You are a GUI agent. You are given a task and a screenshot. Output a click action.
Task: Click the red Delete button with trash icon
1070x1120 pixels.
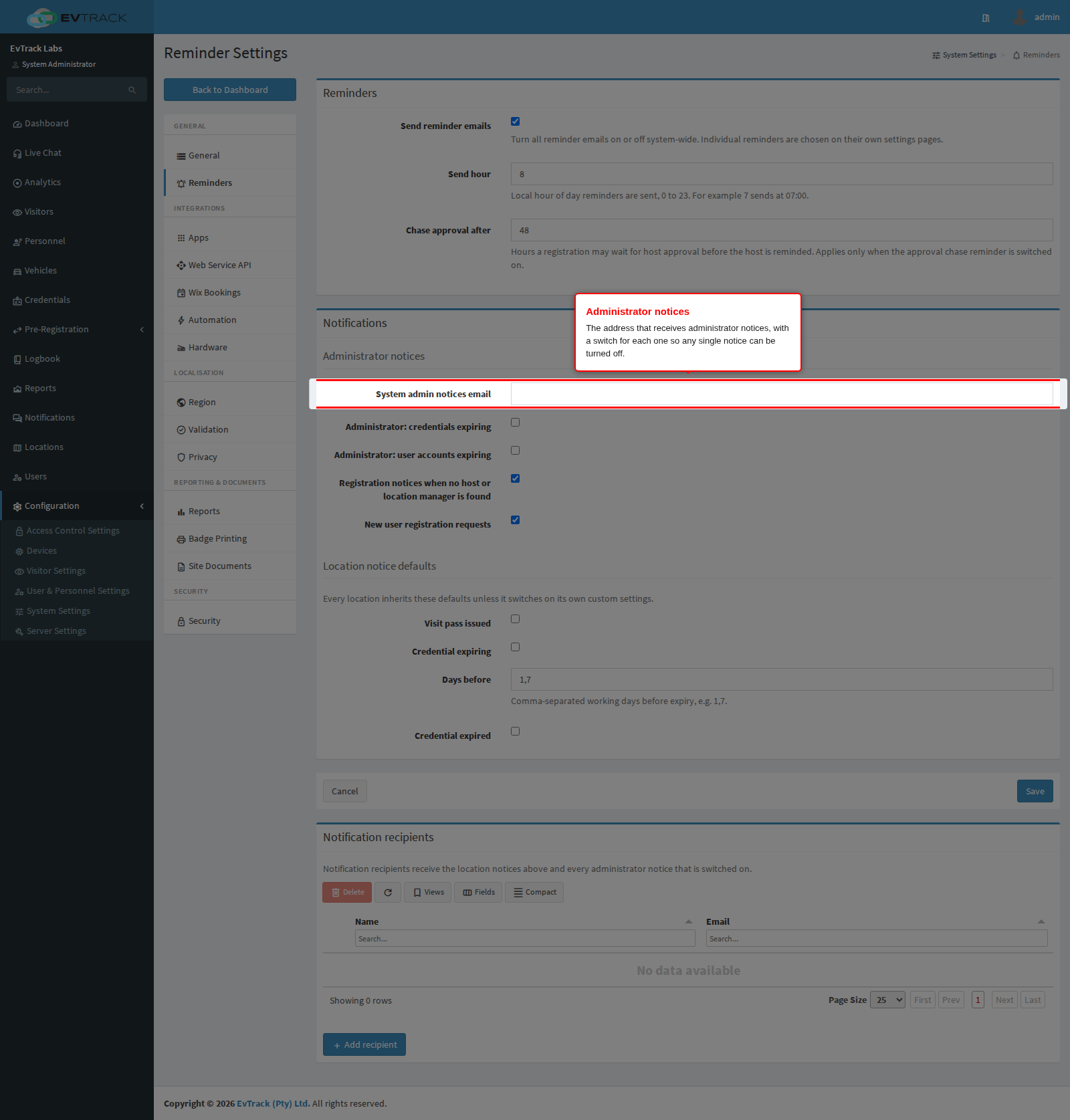(x=347, y=892)
